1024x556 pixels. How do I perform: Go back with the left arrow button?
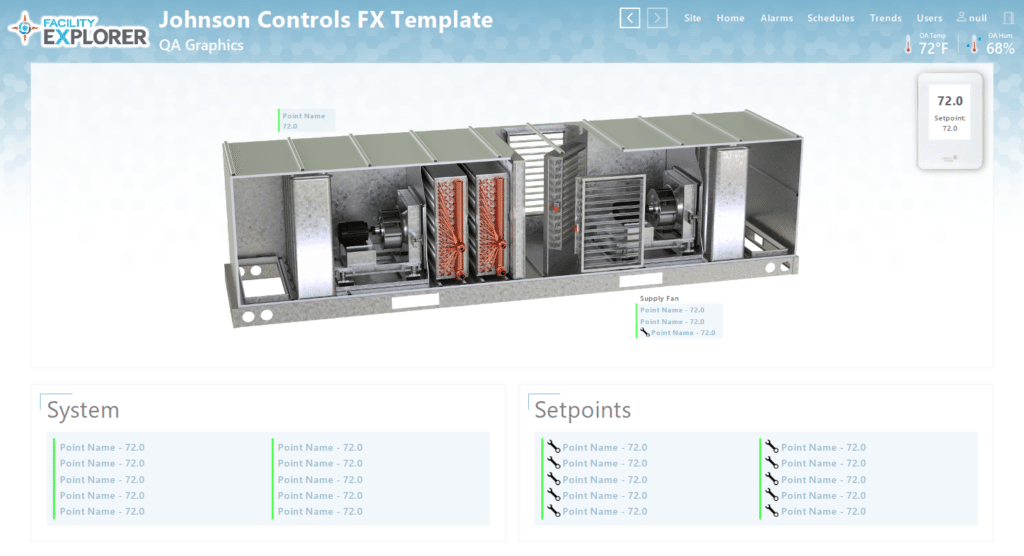point(630,18)
